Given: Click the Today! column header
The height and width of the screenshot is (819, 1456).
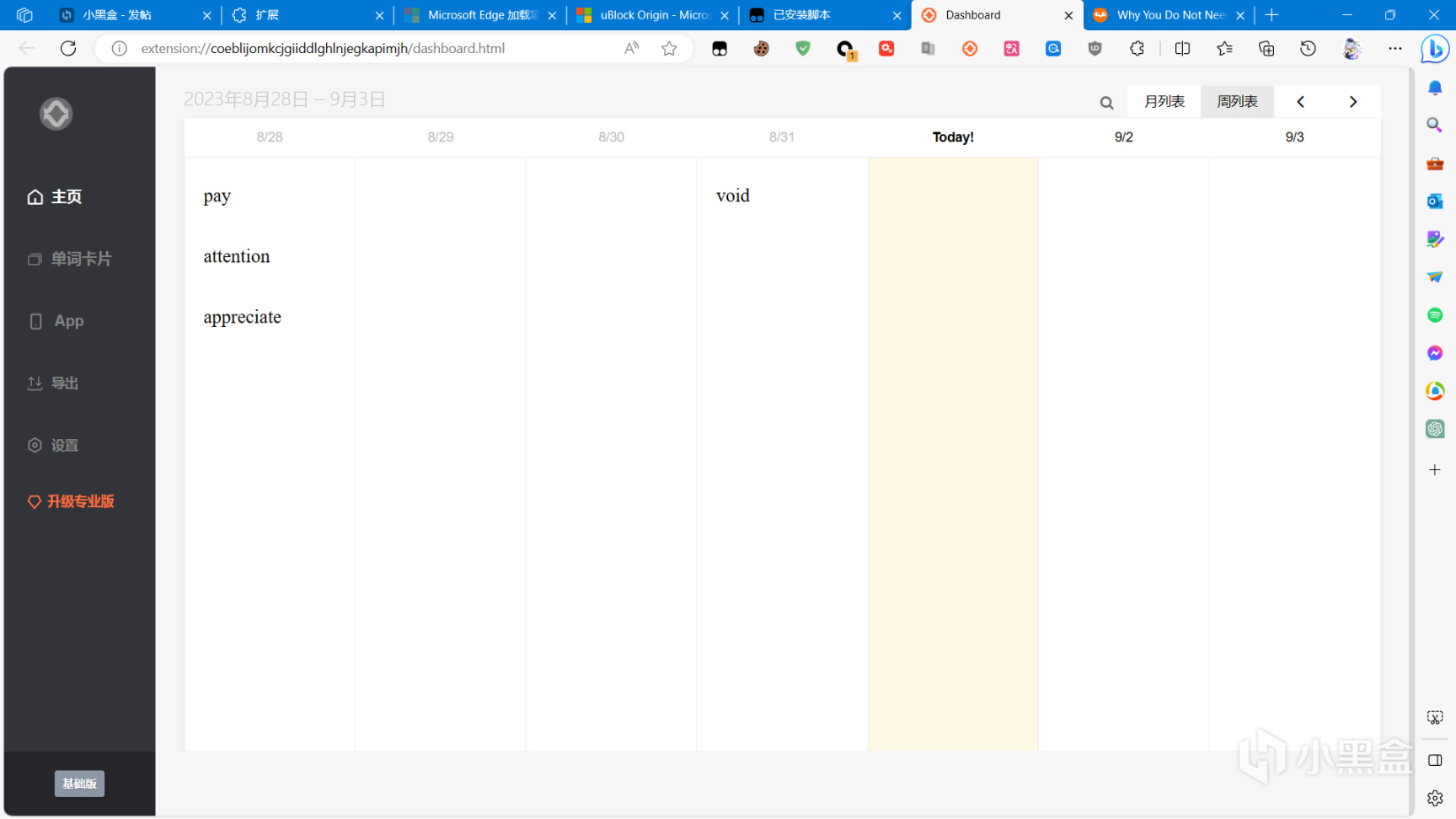Looking at the screenshot, I should [x=953, y=137].
